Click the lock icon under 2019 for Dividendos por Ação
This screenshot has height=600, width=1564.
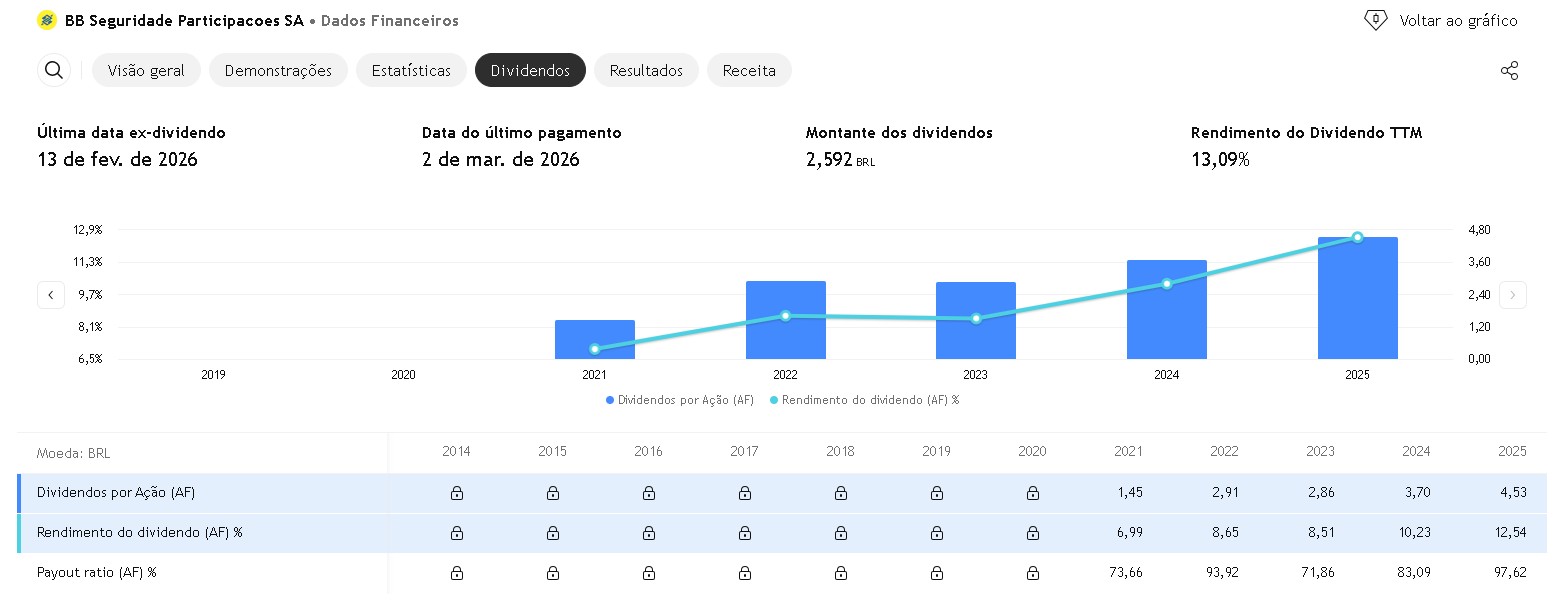pos(937,492)
